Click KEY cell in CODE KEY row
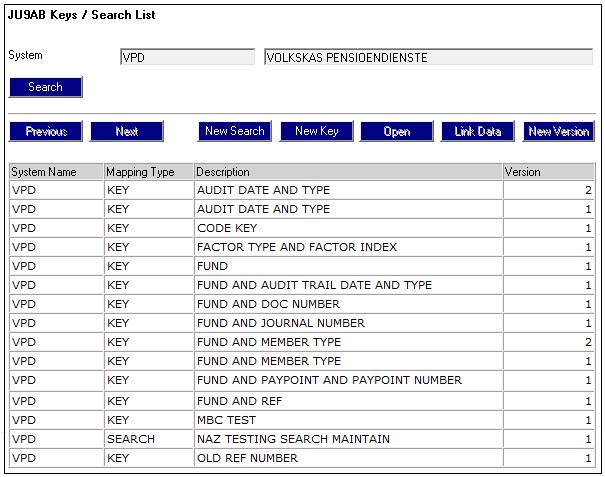Image resolution: width=605 pixels, height=477 pixels. [x=149, y=228]
